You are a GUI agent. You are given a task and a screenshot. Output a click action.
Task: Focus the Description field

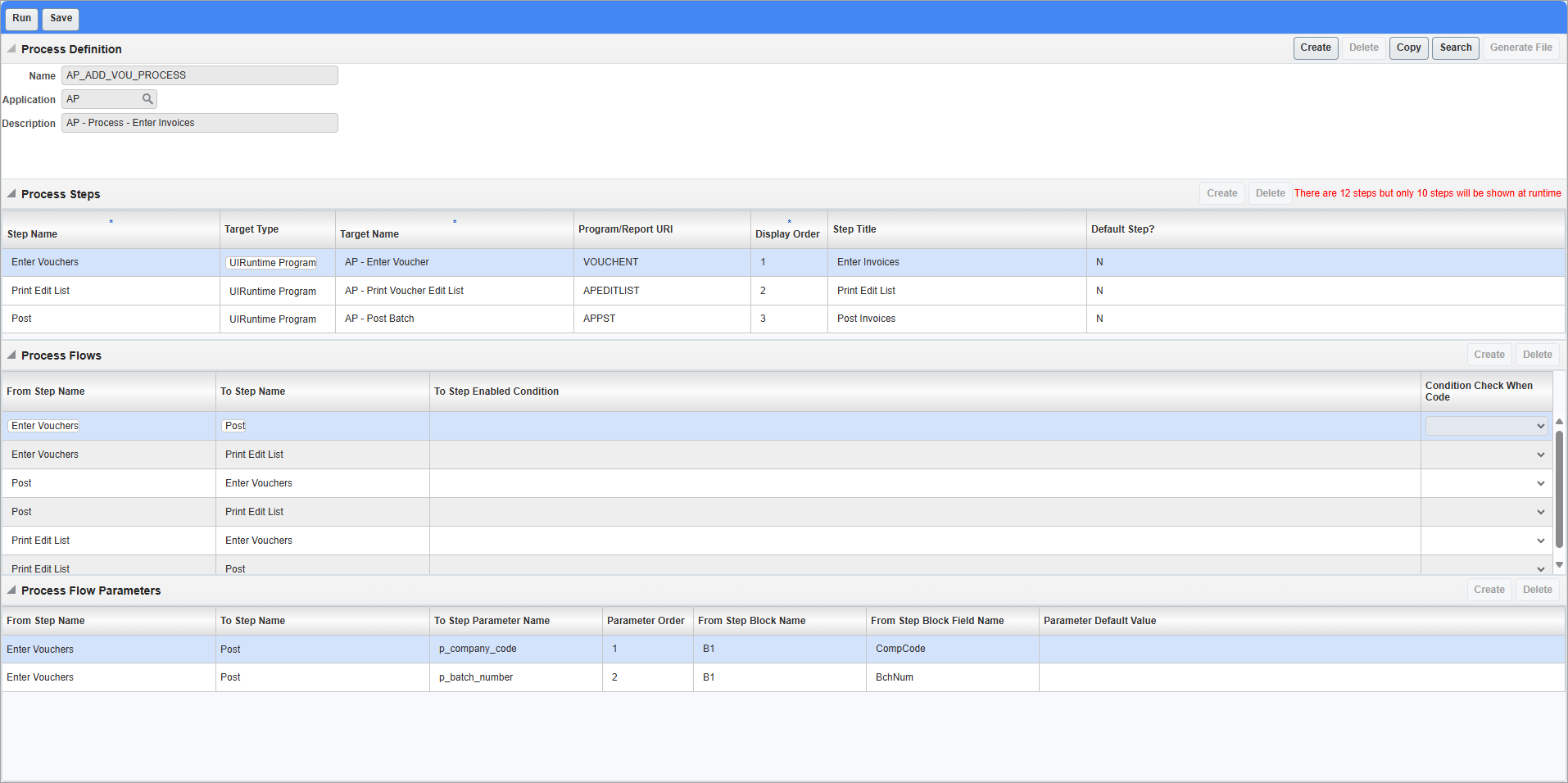pyautogui.click(x=200, y=123)
